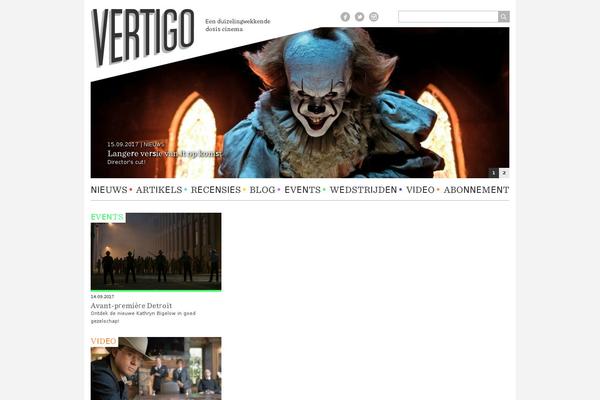
Task: Open headline 'Langere versie van It op komst'
Action: pyautogui.click(x=165, y=154)
